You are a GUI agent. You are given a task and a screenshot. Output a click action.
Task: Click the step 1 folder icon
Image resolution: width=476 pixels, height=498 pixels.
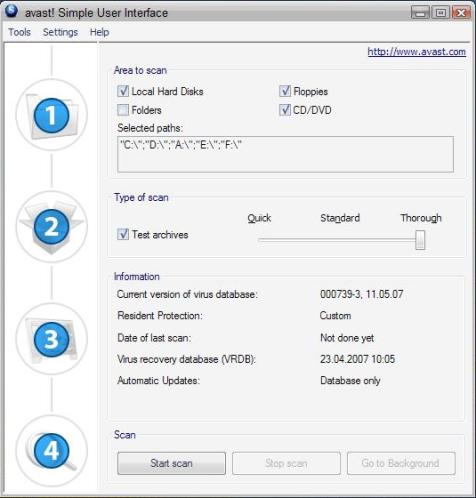[x=52, y=115]
